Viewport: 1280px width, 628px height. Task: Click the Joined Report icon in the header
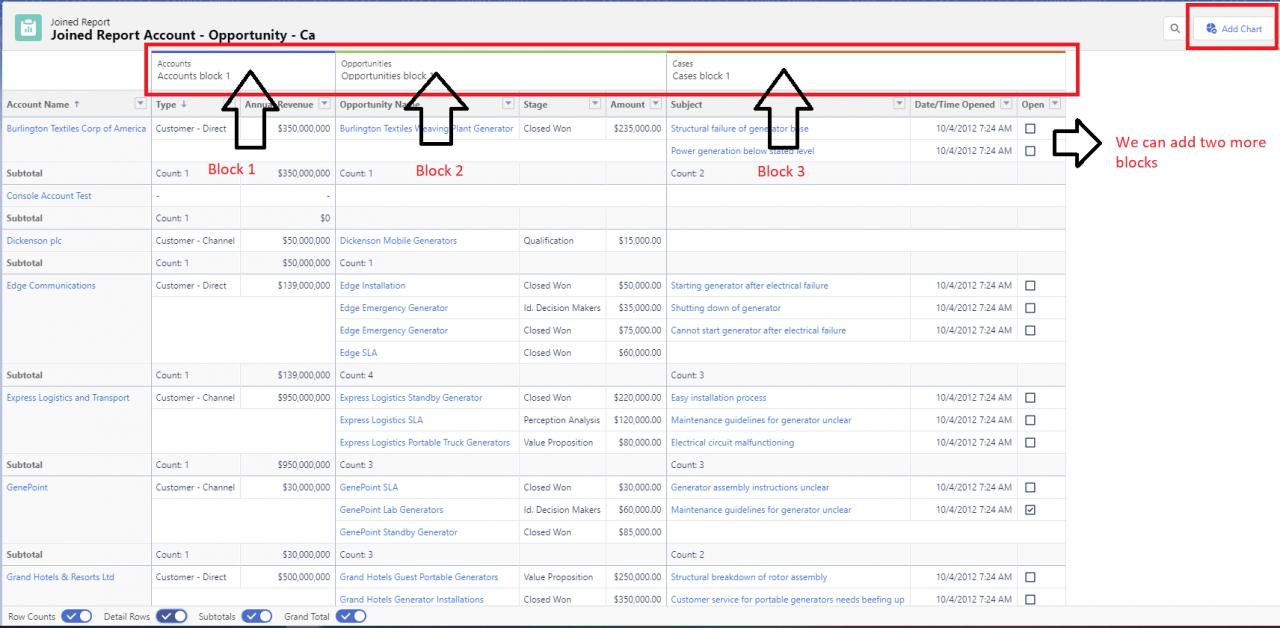click(x=27, y=27)
